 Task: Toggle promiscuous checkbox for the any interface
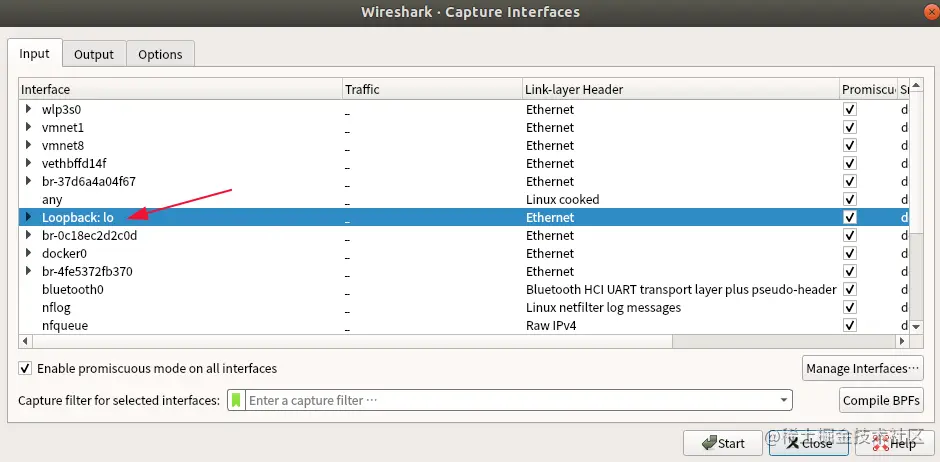click(849, 200)
